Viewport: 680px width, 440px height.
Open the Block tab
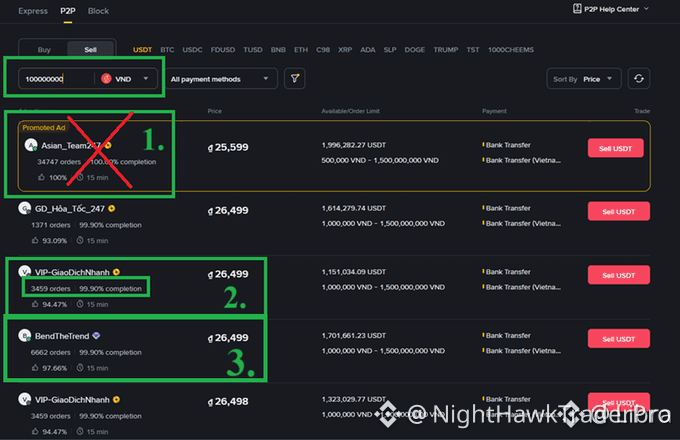click(x=98, y=11)
